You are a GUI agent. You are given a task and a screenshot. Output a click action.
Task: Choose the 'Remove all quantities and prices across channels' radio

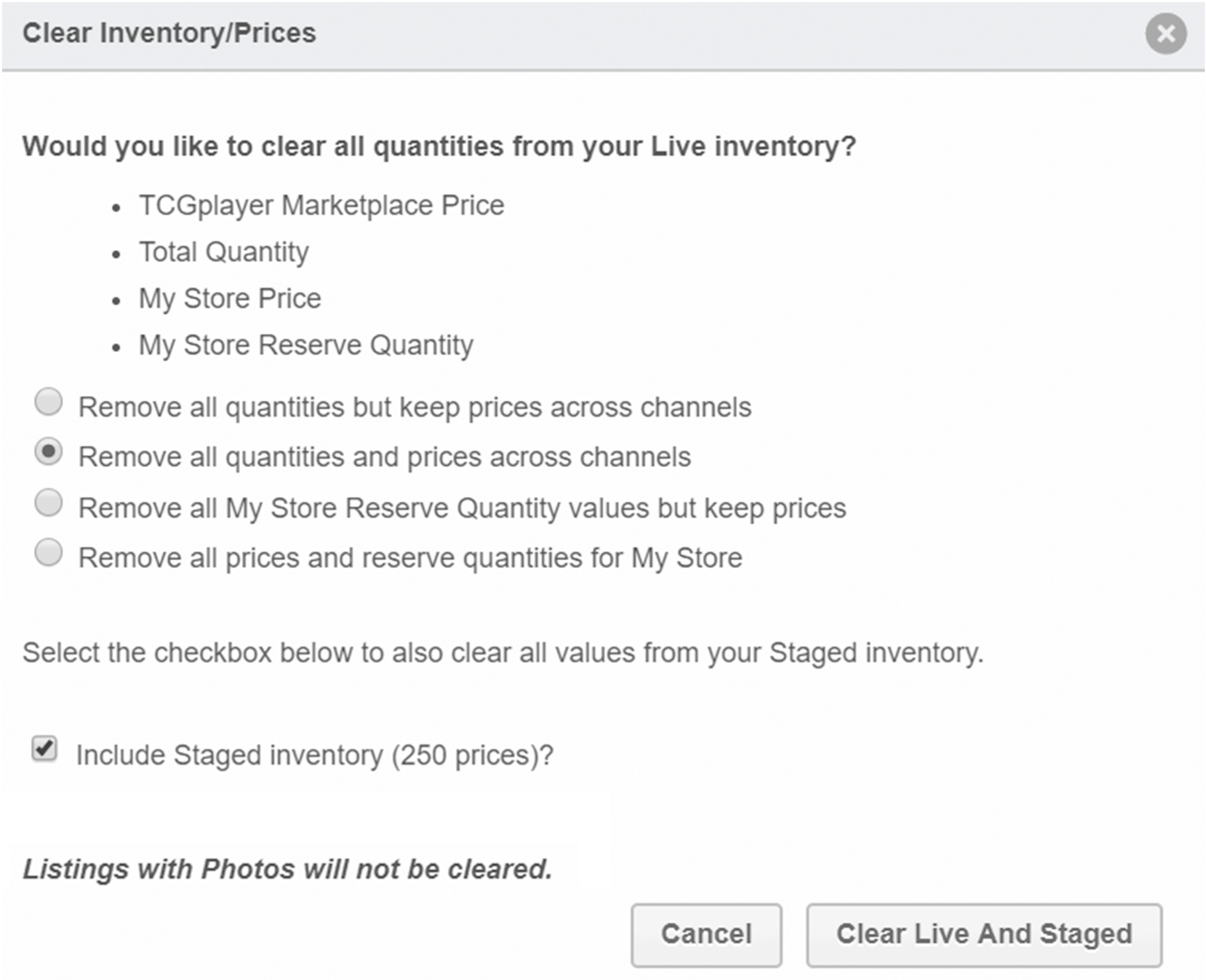(x=49, y=452)
